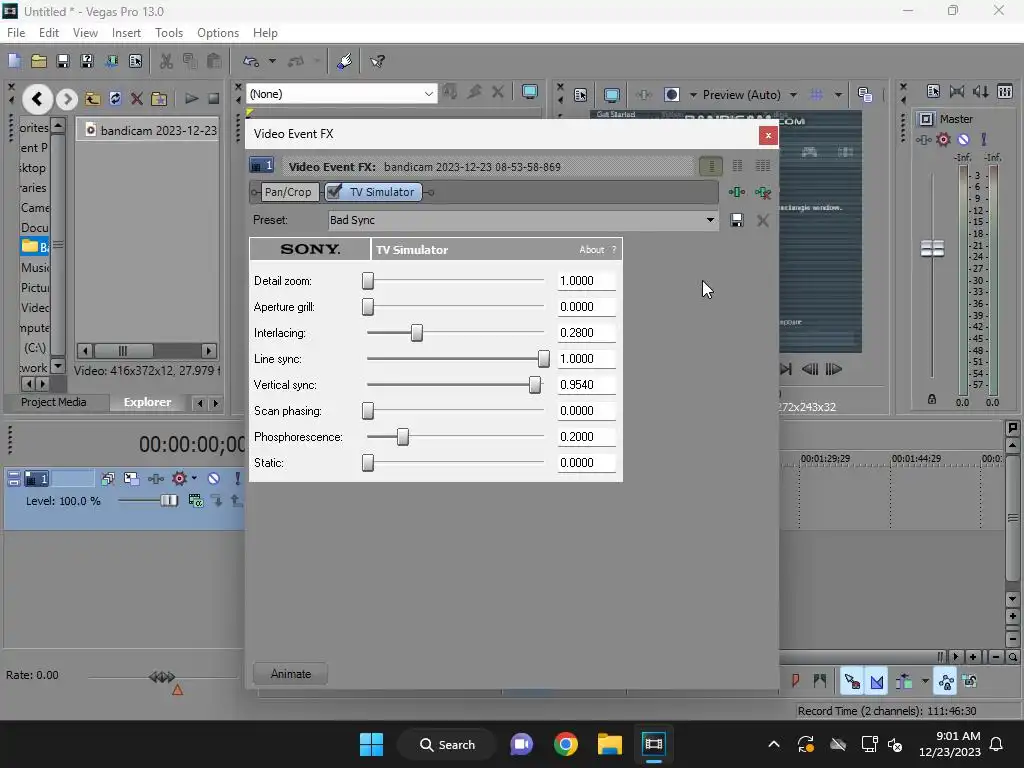Image resolution: width=1024 pixels, height=768 pixels.
Task: Create a new project from toolbar
Action: click(14, 61)
